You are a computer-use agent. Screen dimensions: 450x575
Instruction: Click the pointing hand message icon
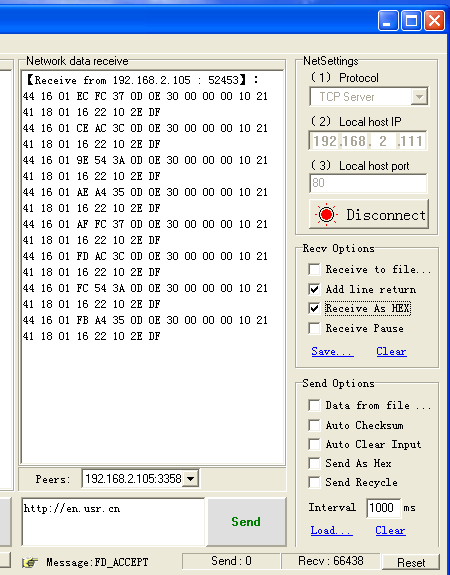30,562
